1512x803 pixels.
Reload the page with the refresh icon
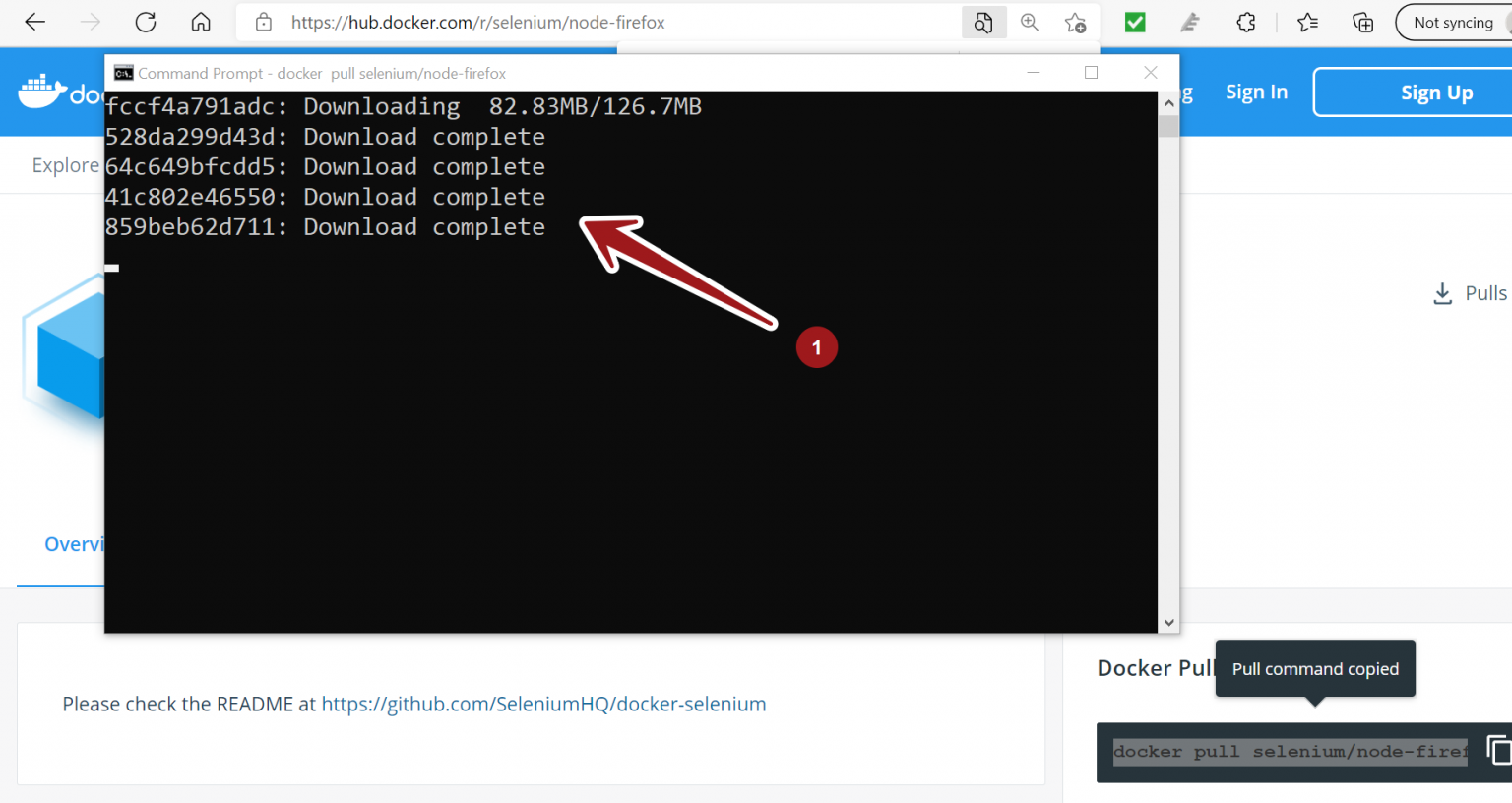(146, 22)
